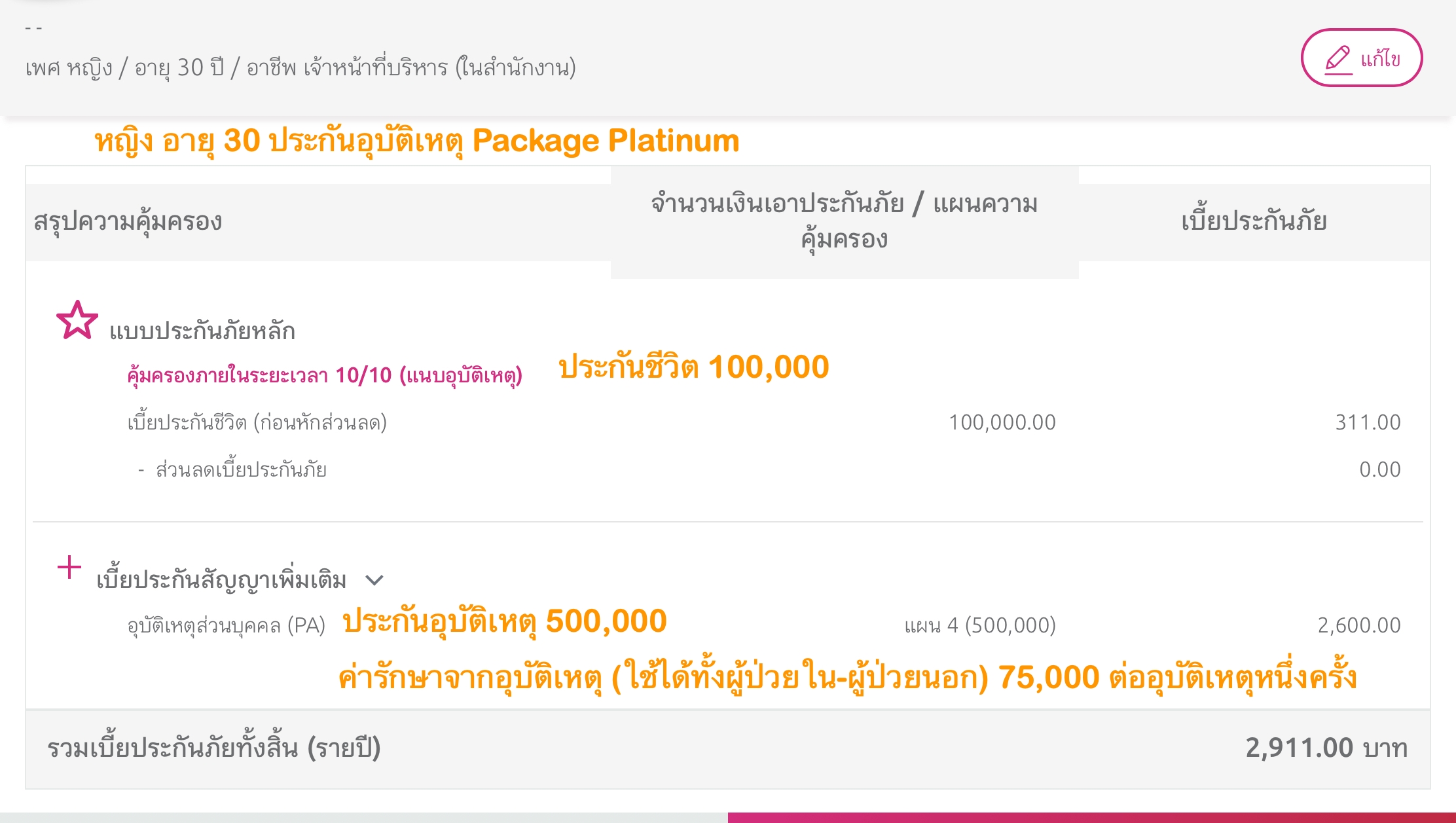The width and height of the screenshot is (1456, 823).
Task: Select the ส่วนลดเบี้ยประกันภัย discount row label
Action: coord(240,470)
